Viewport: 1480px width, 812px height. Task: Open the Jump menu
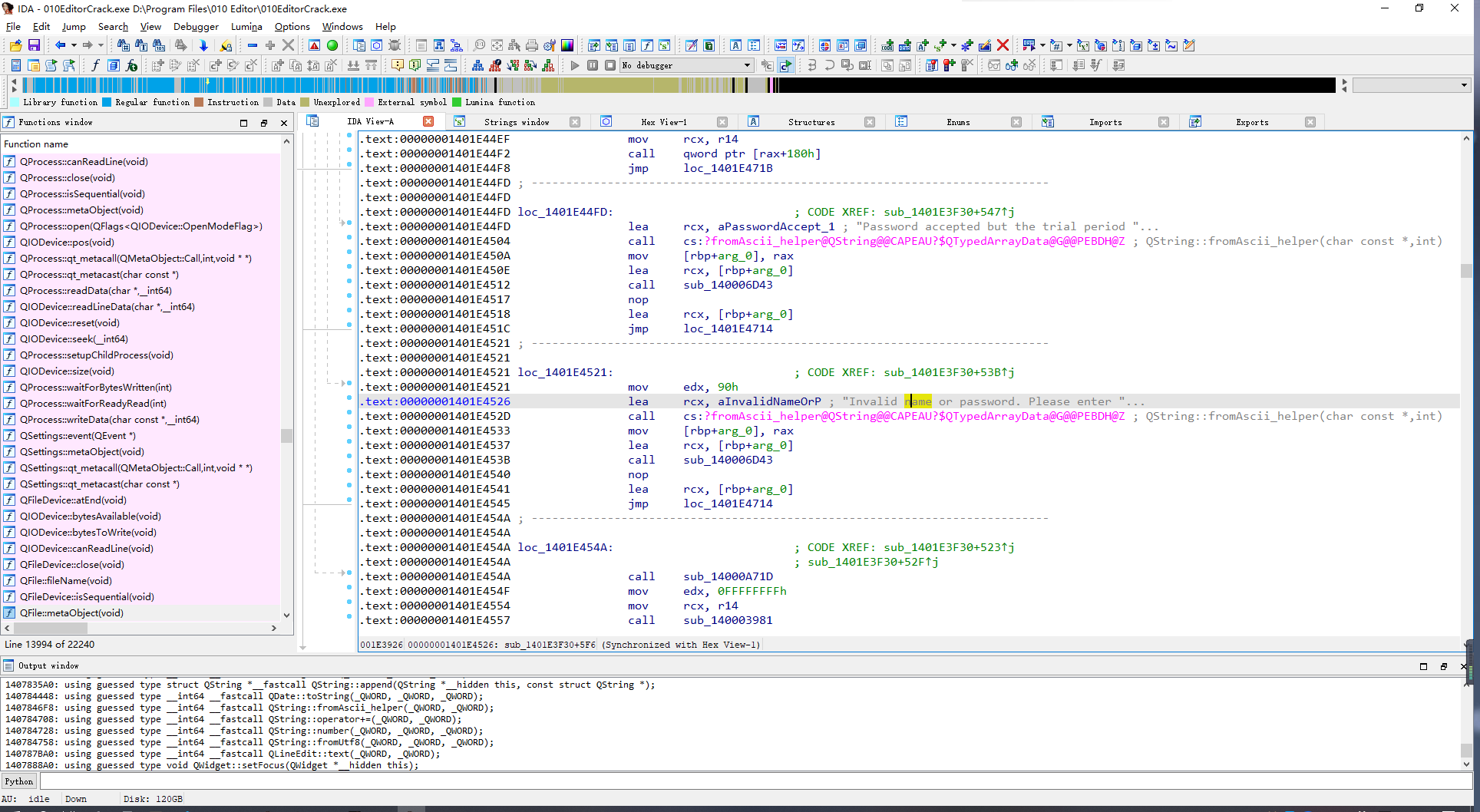(74, 26)
